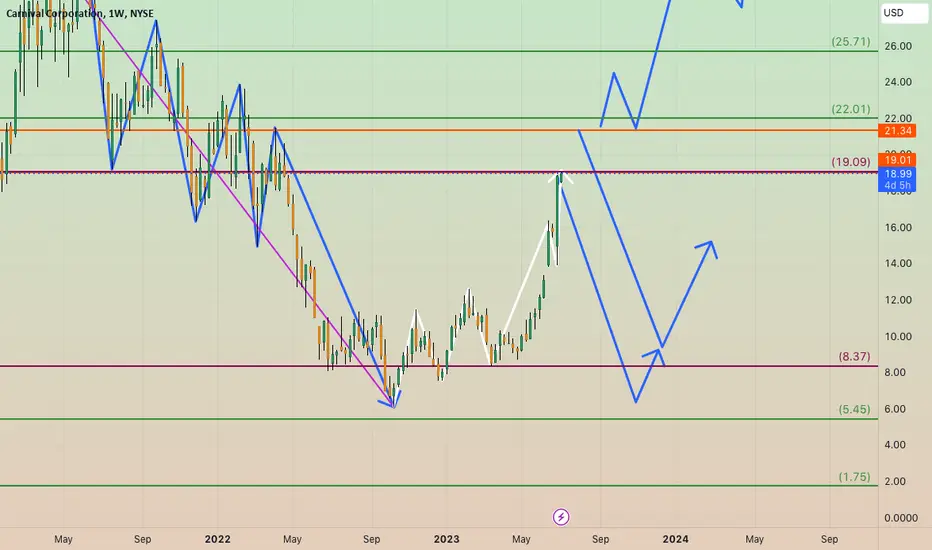Viewport: 932px width, 550px height.
Task: Click the 2022 label on time axis
Action: (217, 539)
